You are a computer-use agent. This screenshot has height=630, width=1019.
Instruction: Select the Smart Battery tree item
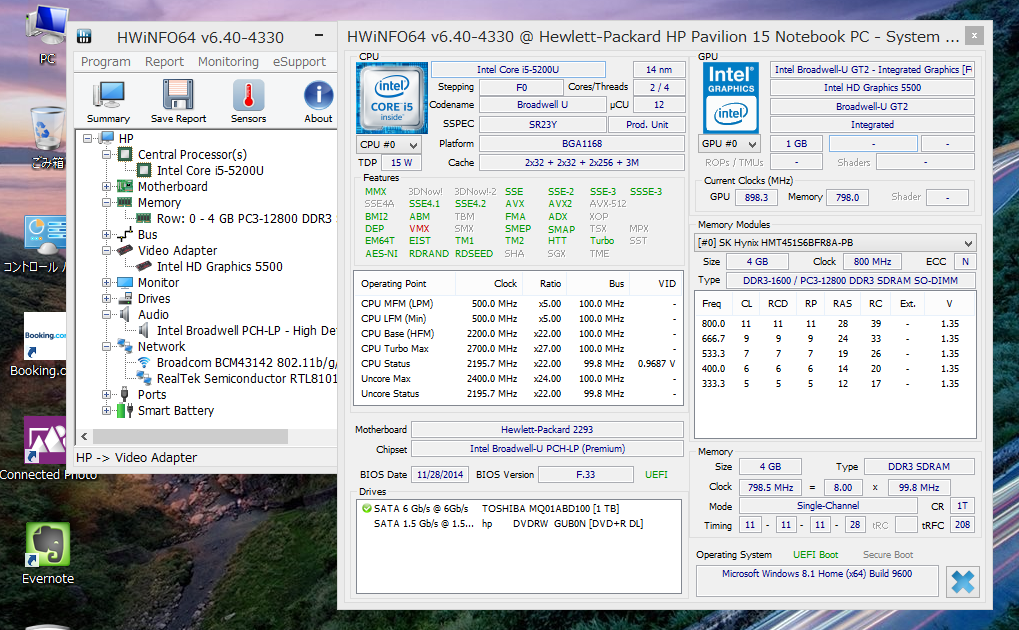[176, 411]
